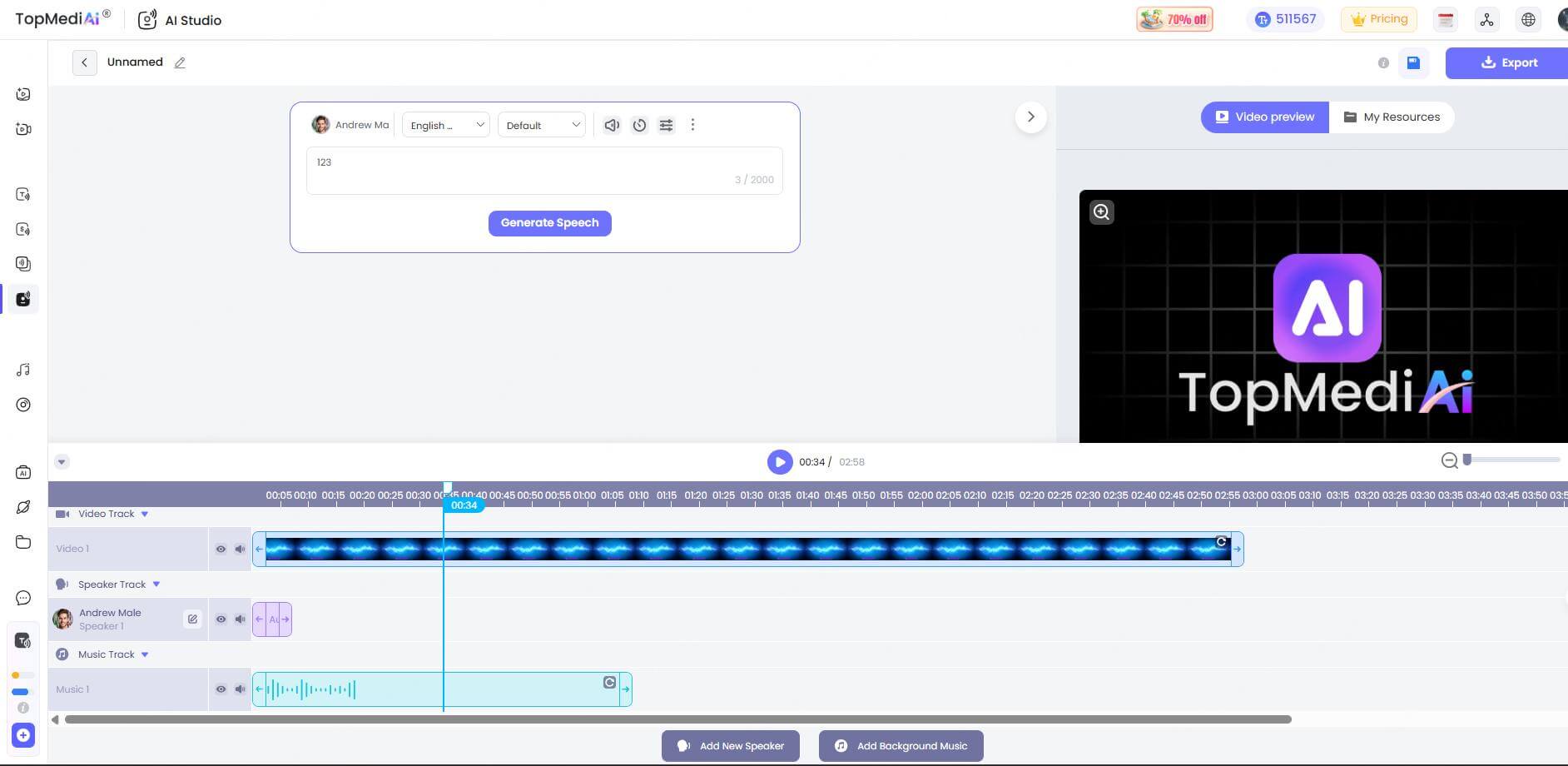
Task: Open the circular disc sidebar tool
Action: [x=23, y=405]
